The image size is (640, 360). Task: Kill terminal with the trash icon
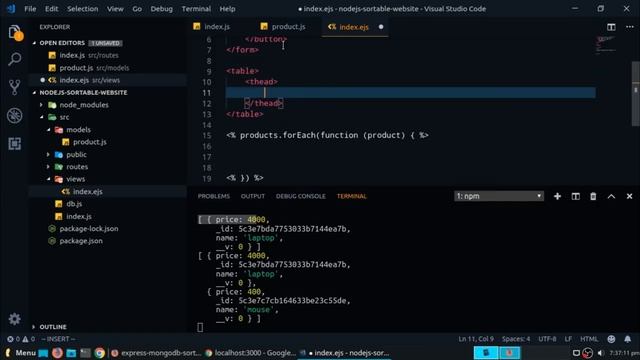pos(593,196)
